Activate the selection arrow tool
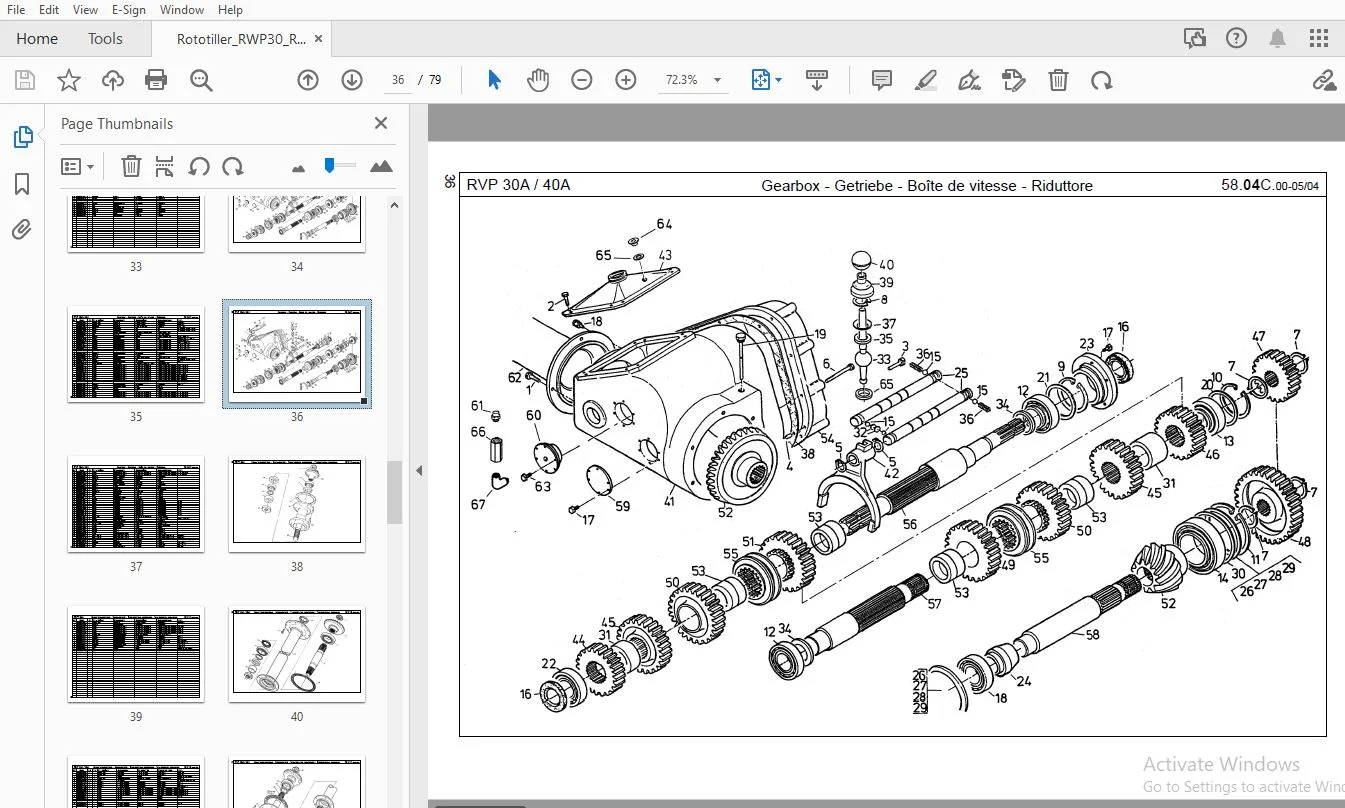1345x808 pixels. (x=494, y=80)
